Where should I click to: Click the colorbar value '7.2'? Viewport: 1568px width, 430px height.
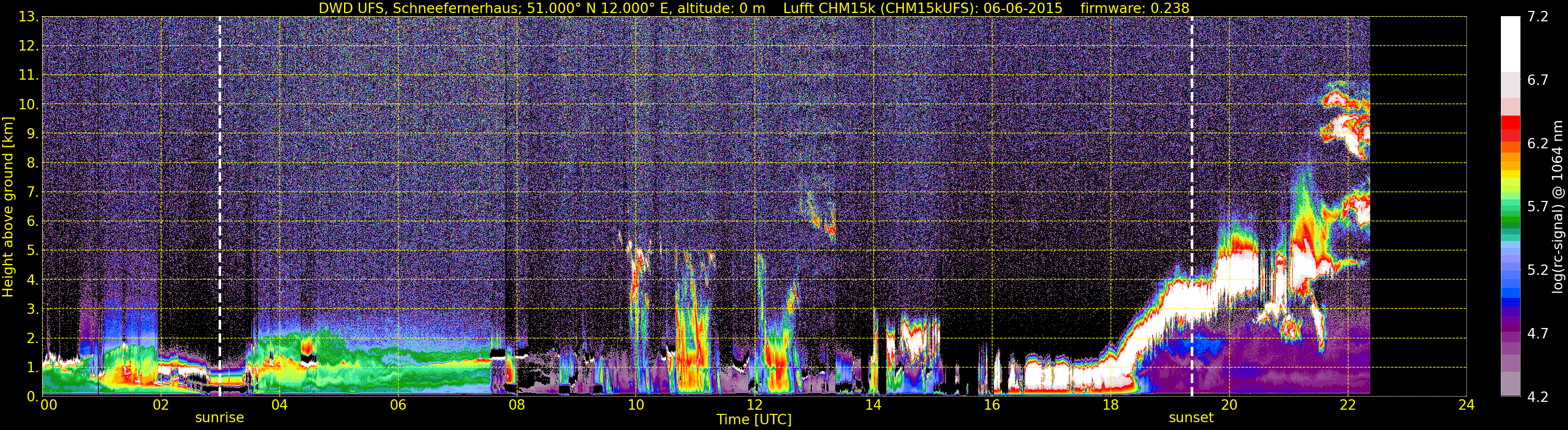[x=1538, y=17]
